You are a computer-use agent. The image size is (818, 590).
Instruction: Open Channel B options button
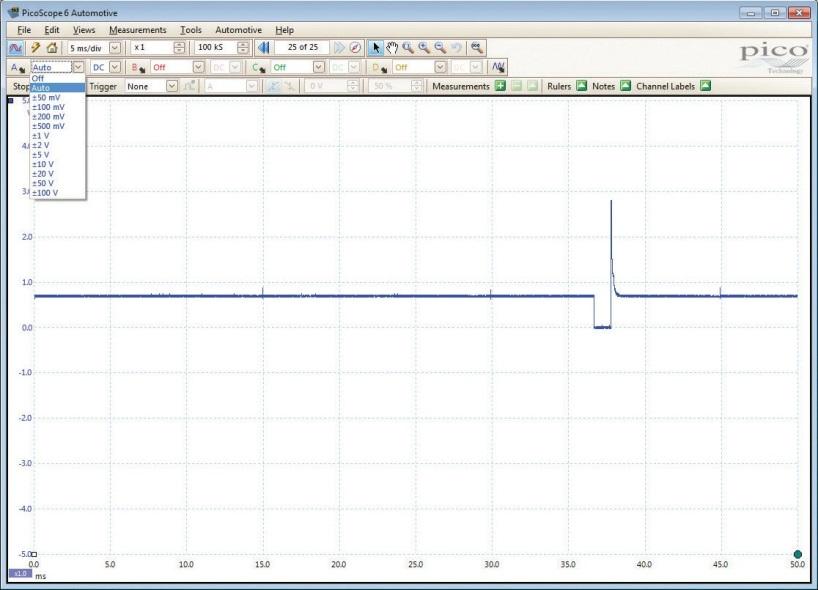point(138,67)
